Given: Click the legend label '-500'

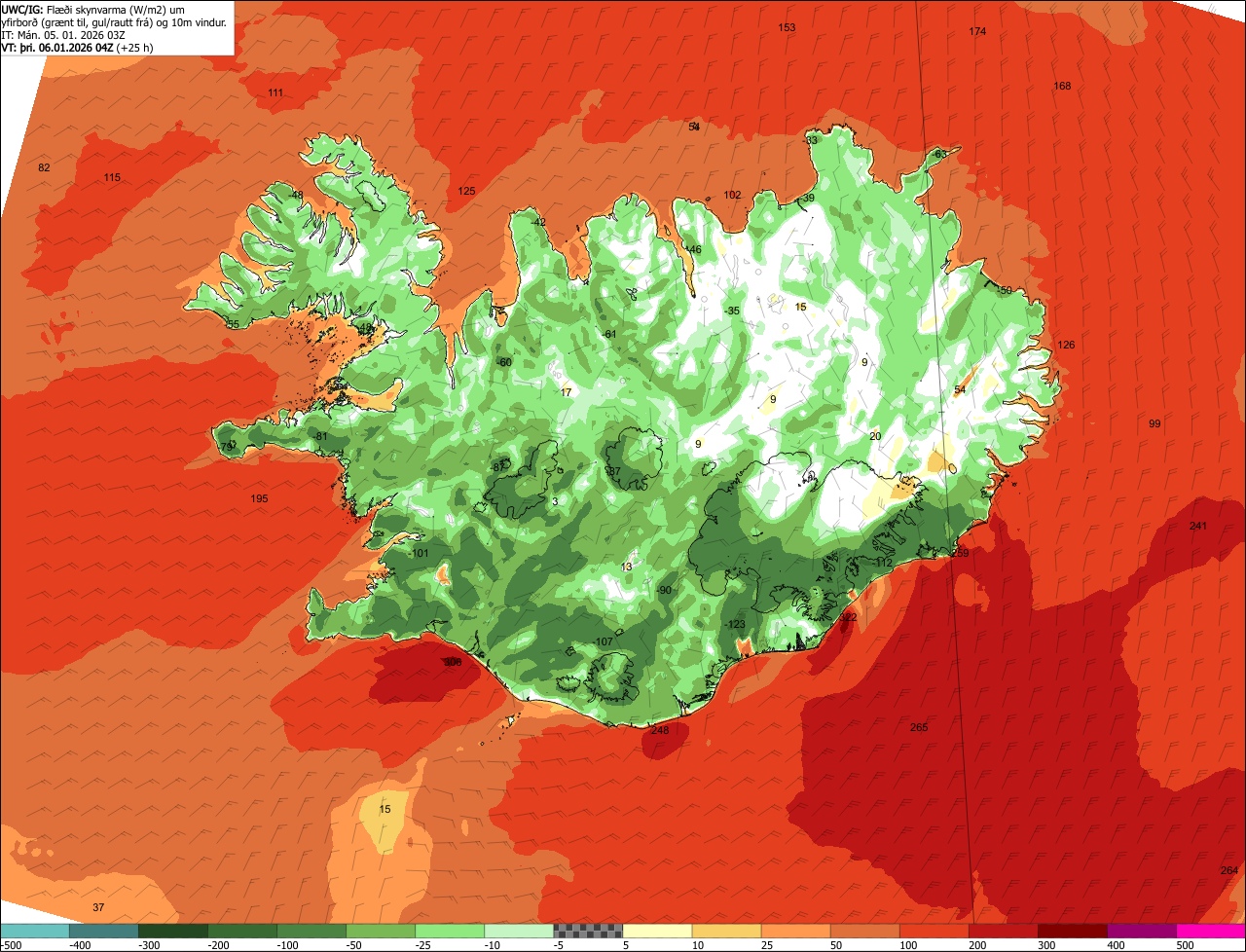Looking at the screenshot, I should (x=10, y=945).
